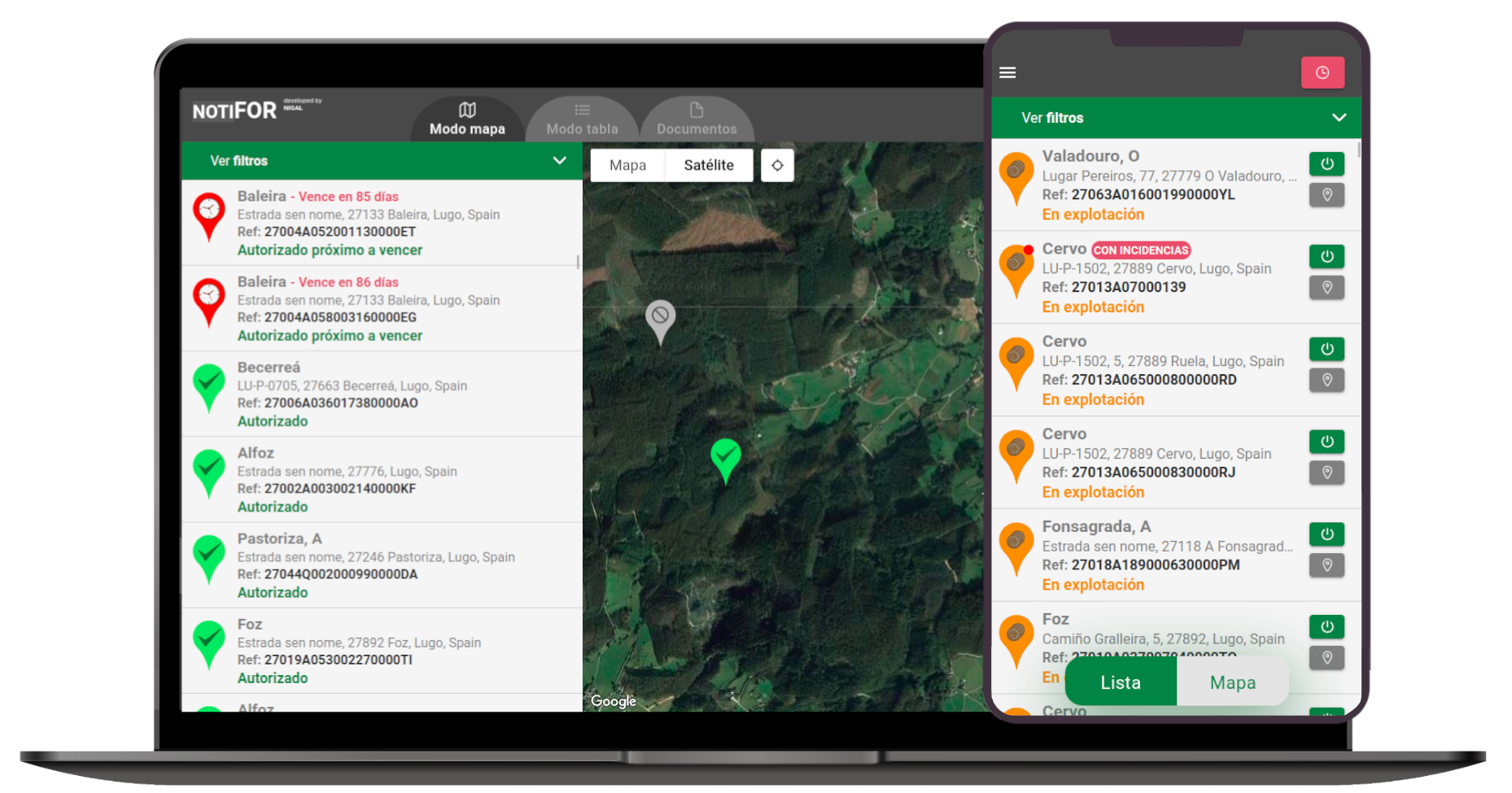Toggle the power button for Valadouro, O

coord(1326,164)
